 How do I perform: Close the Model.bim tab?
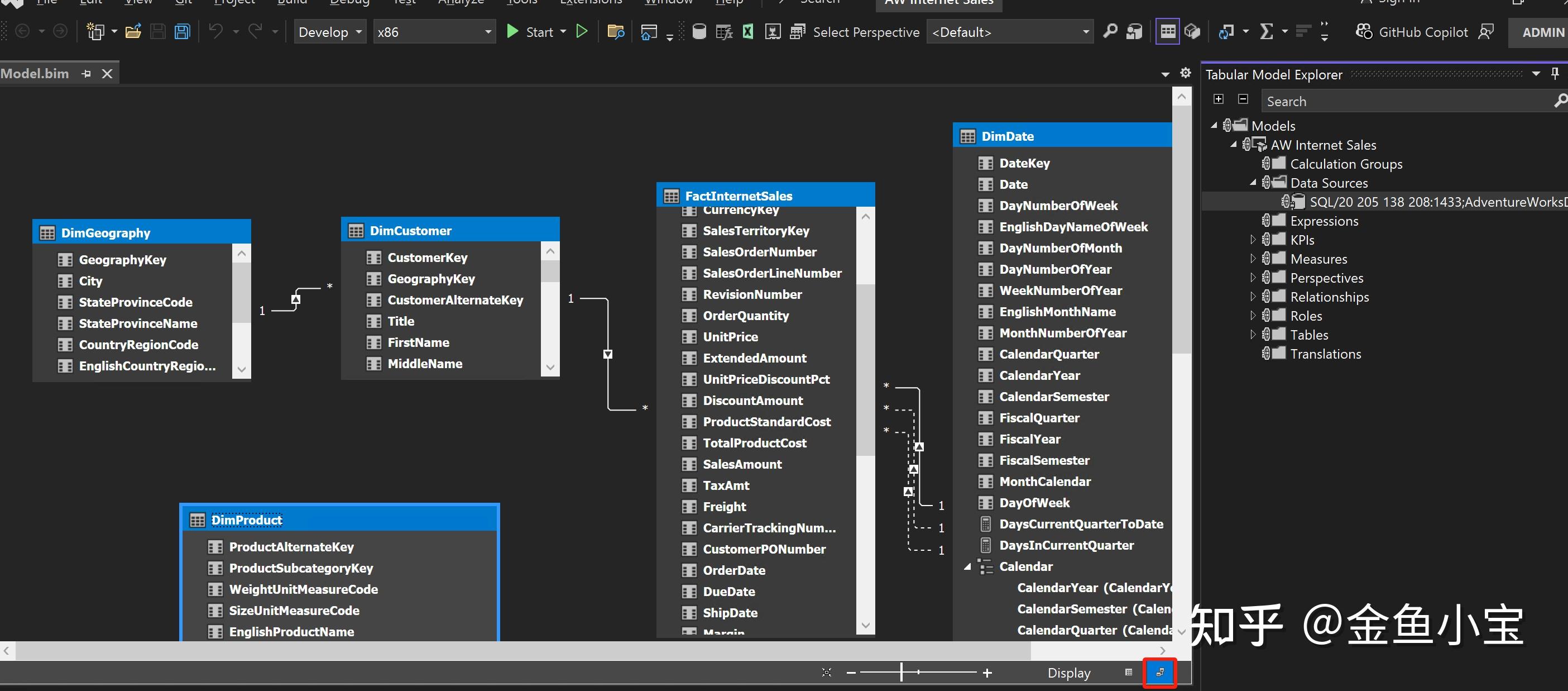tap(107, 73)
